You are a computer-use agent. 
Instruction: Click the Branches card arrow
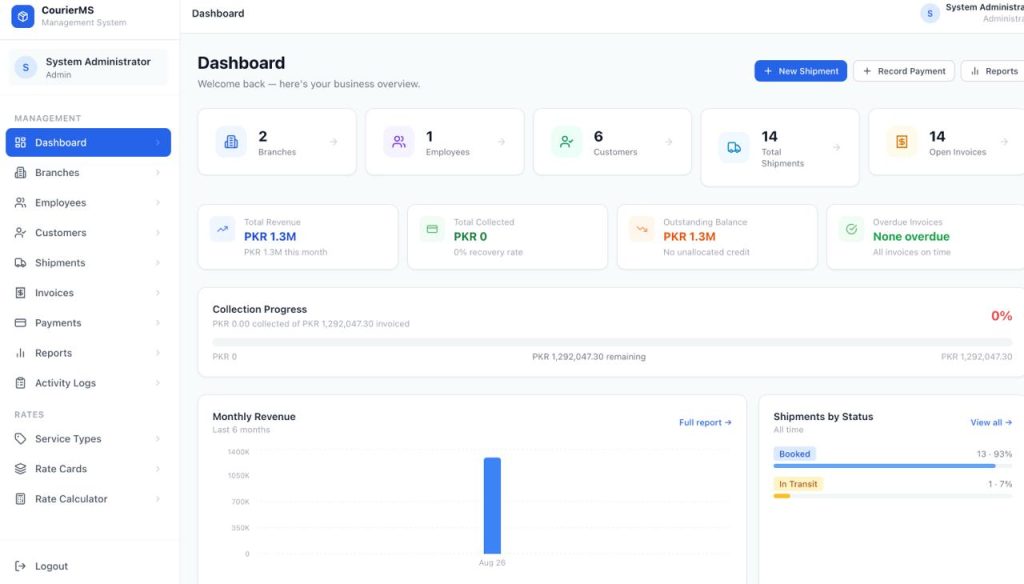(333, 142)
